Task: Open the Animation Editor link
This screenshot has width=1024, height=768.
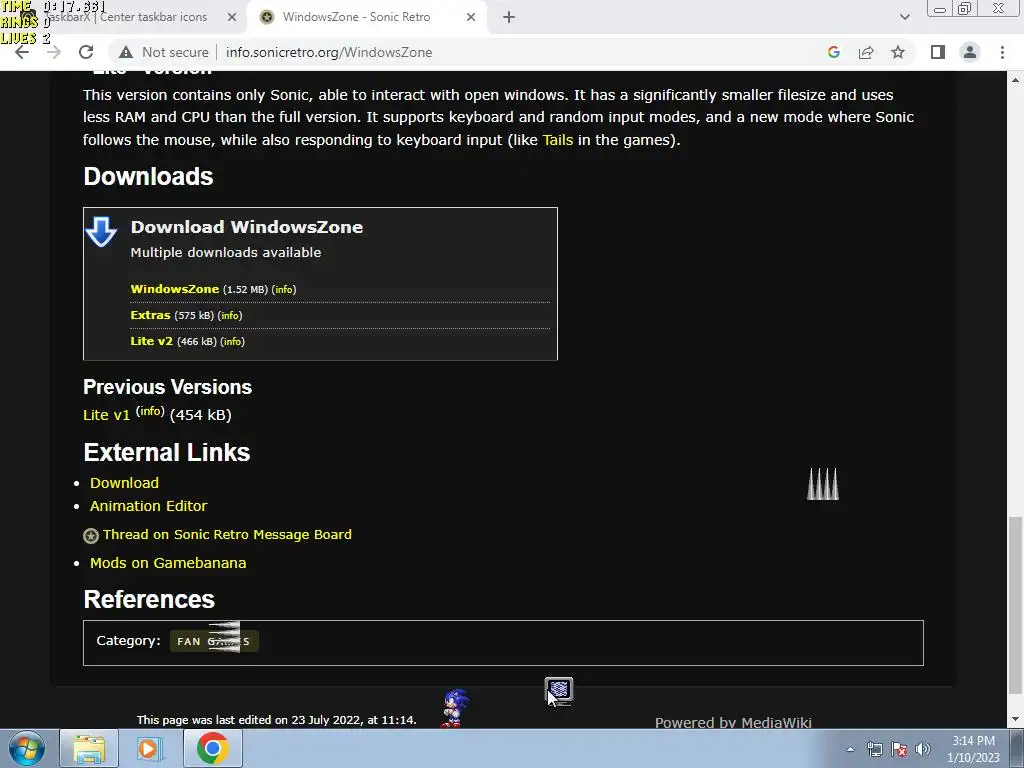Action: 148,506
